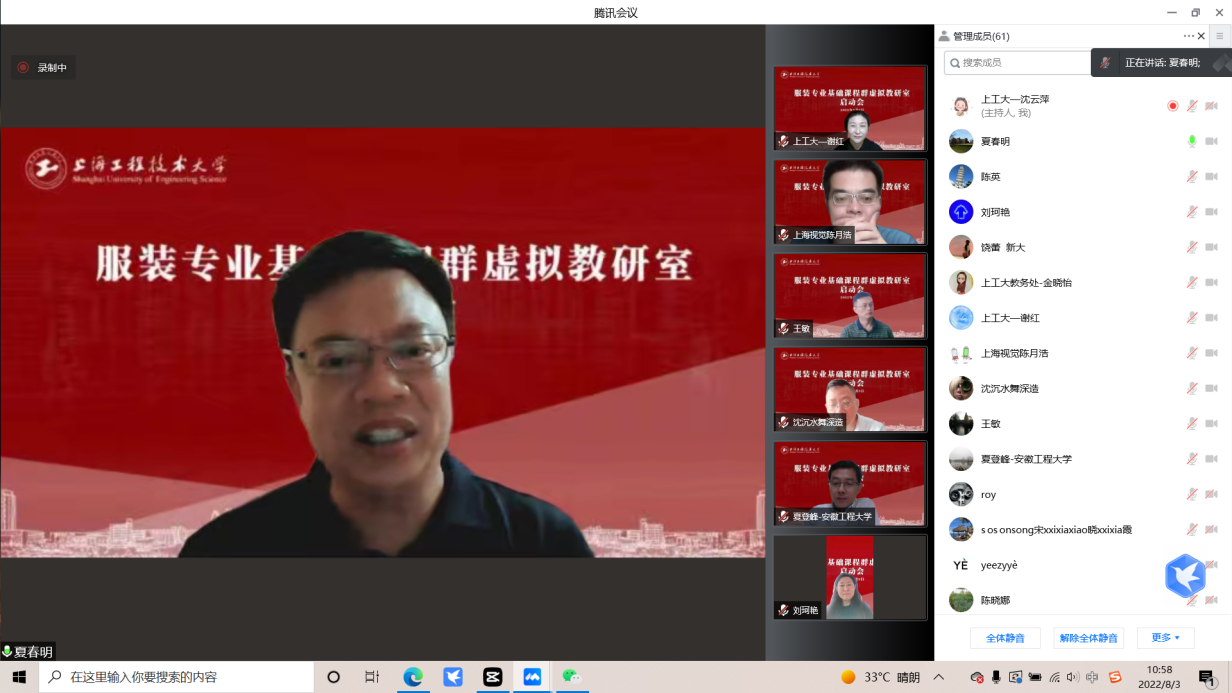Click the 录制中 recording indicator

coord(43,68)
